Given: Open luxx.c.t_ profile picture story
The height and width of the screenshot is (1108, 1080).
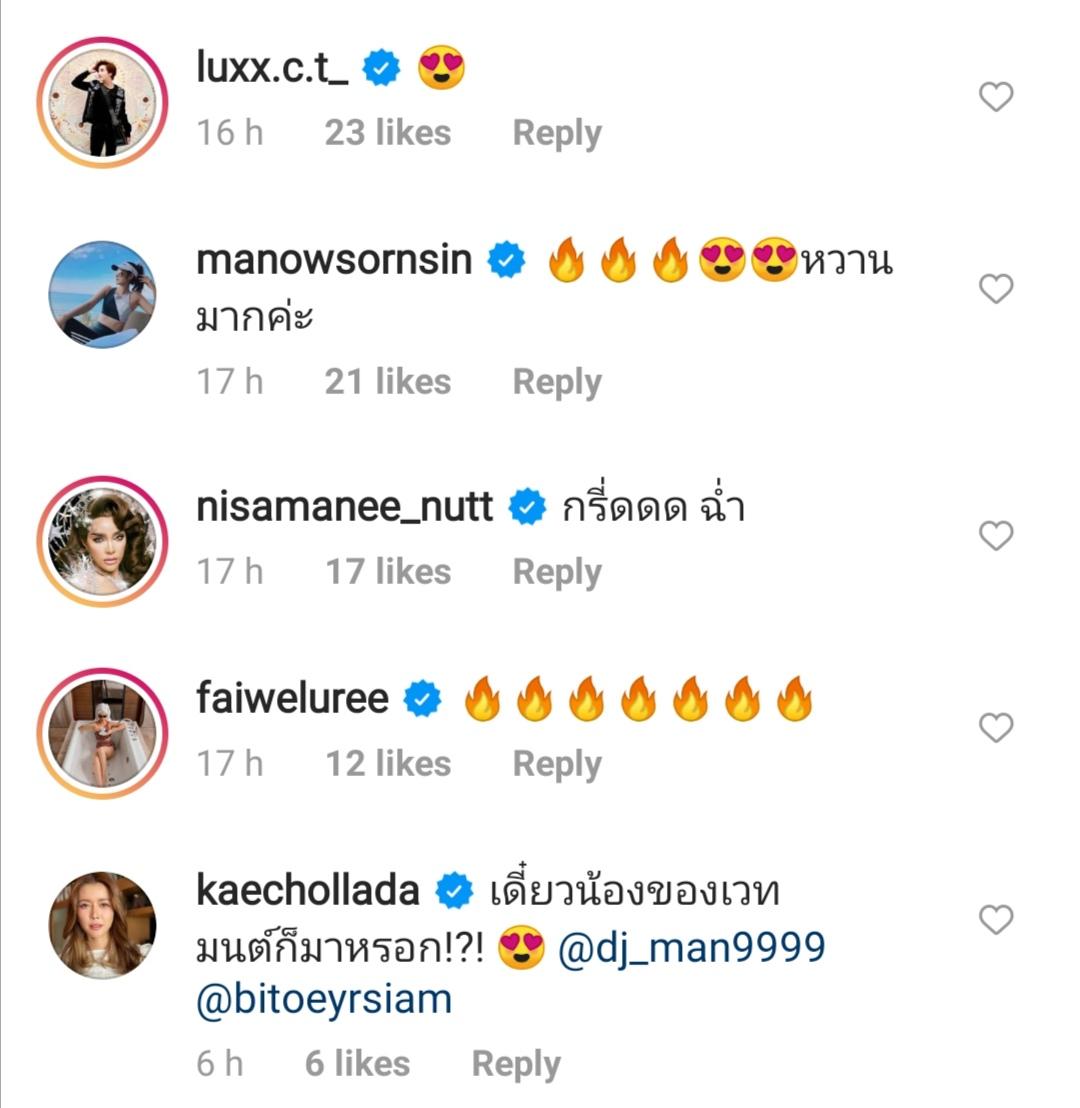Looking at the screenshot, I should tap(102, 101).
